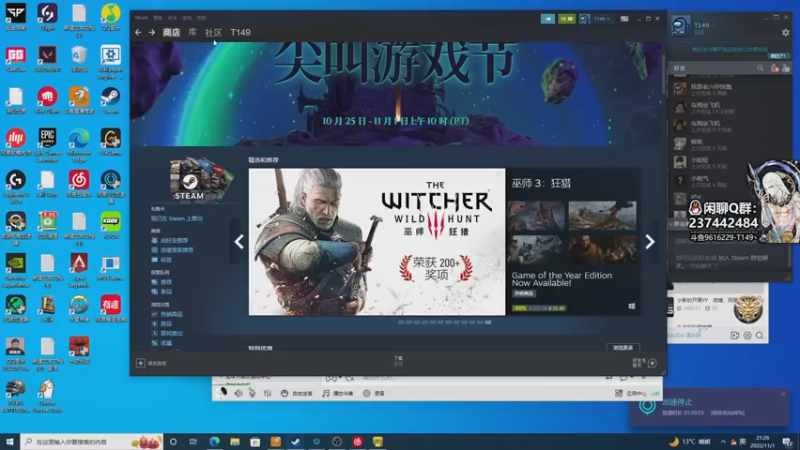The width and height of the screenshot is (800, 450).
Task: Open the Steam menu in the title bar
Action: click(141, 18)
